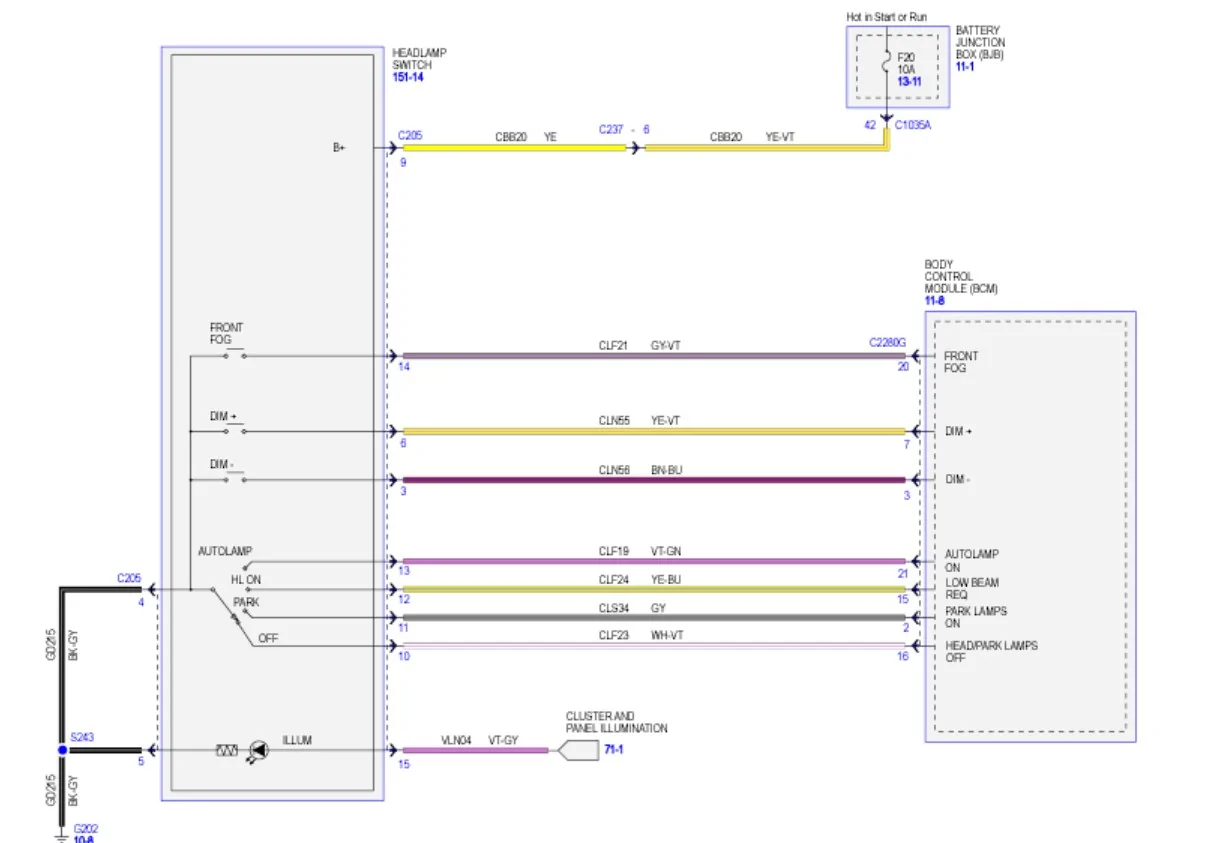
Task: Click pin number 42 at C1035A
Action: point(871,126)
